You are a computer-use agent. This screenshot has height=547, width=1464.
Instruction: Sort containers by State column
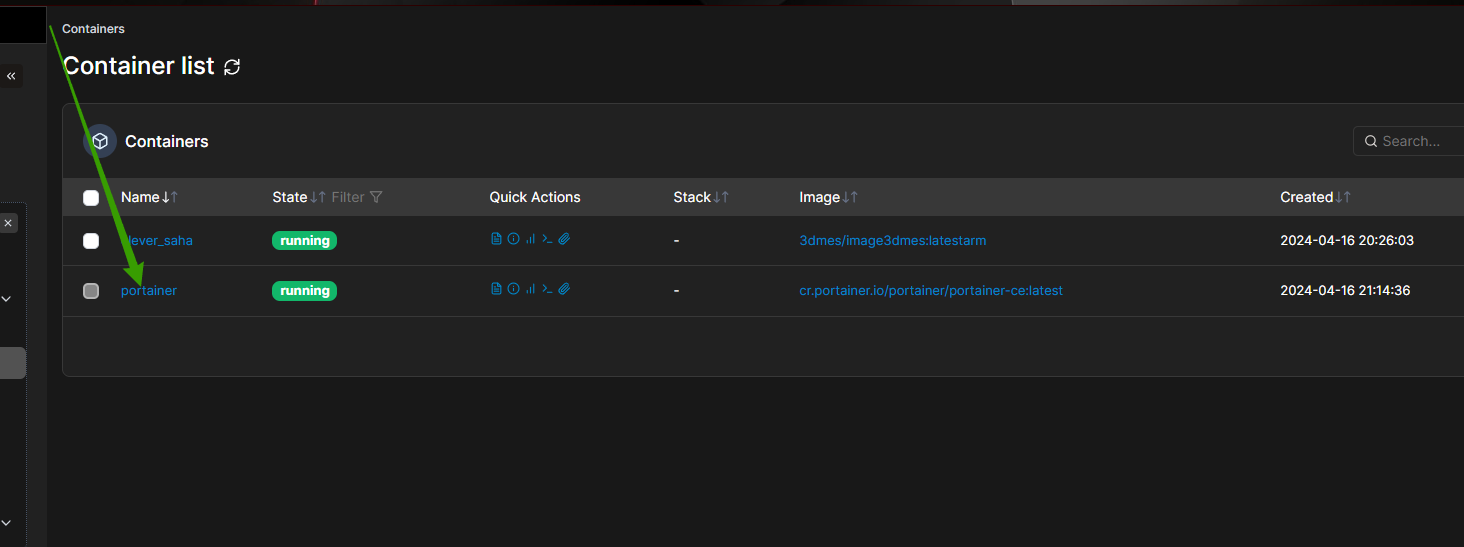[299, 197]
